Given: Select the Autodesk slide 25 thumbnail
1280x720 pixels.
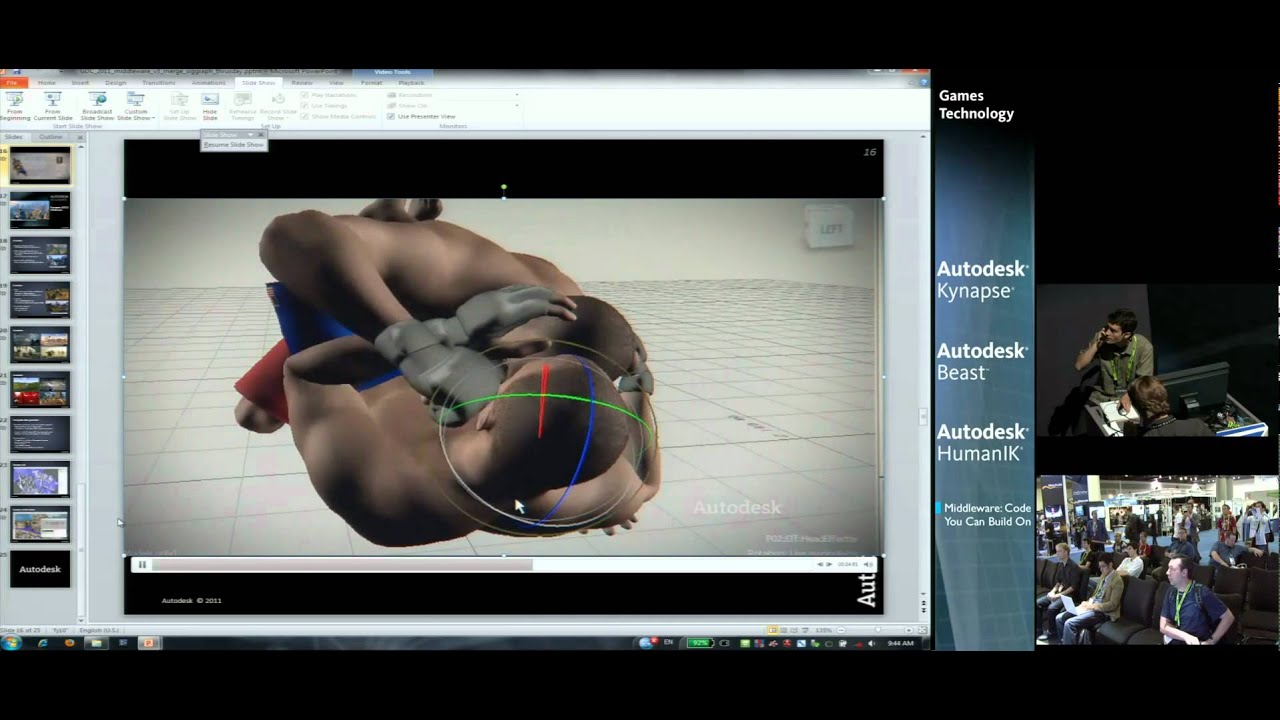Looking at the screenshot, I should [40, 569].
